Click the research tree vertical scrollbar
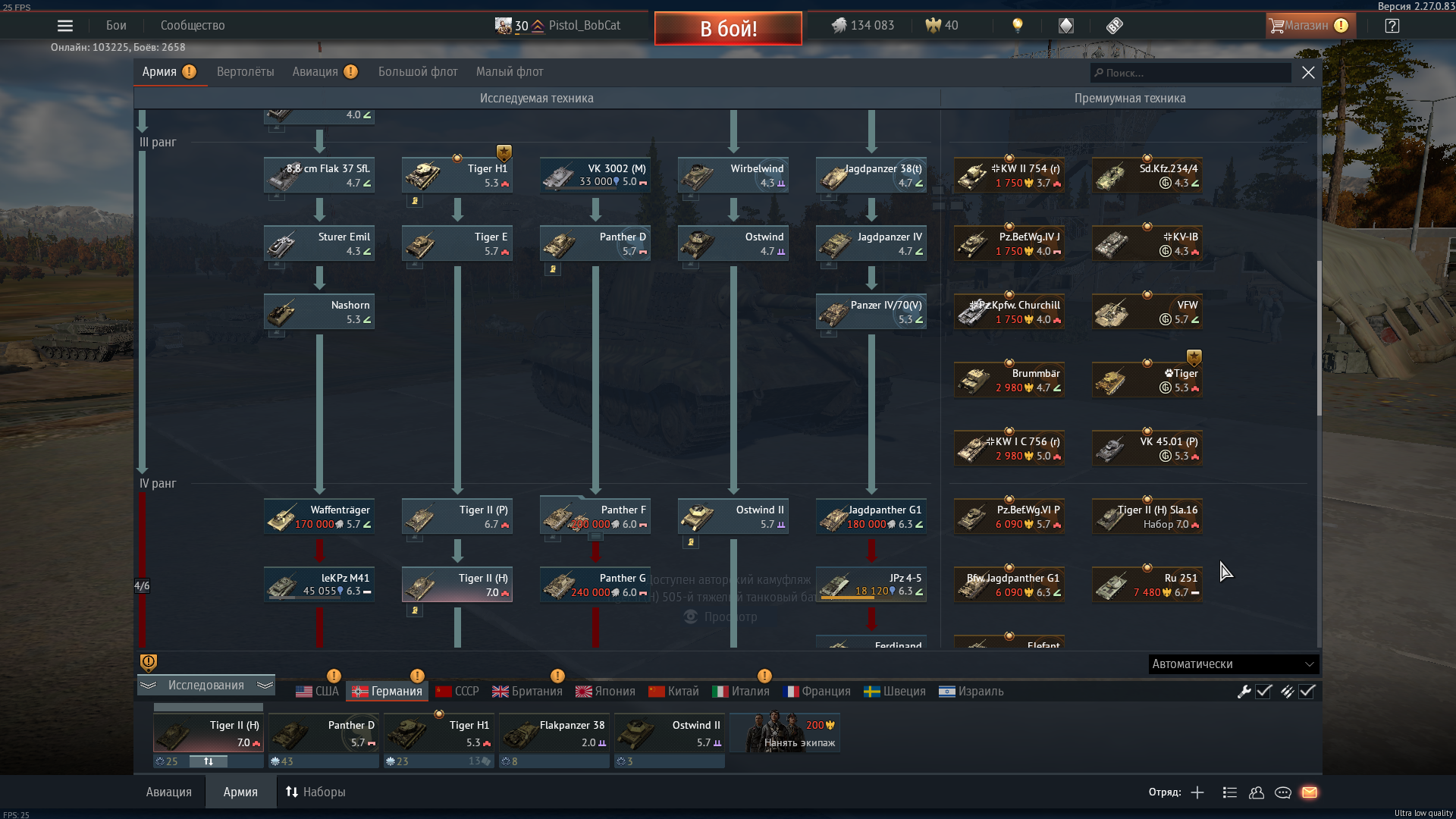Image resolution: width=1456 pixels, height=819 pixels. pos(1319,338)
